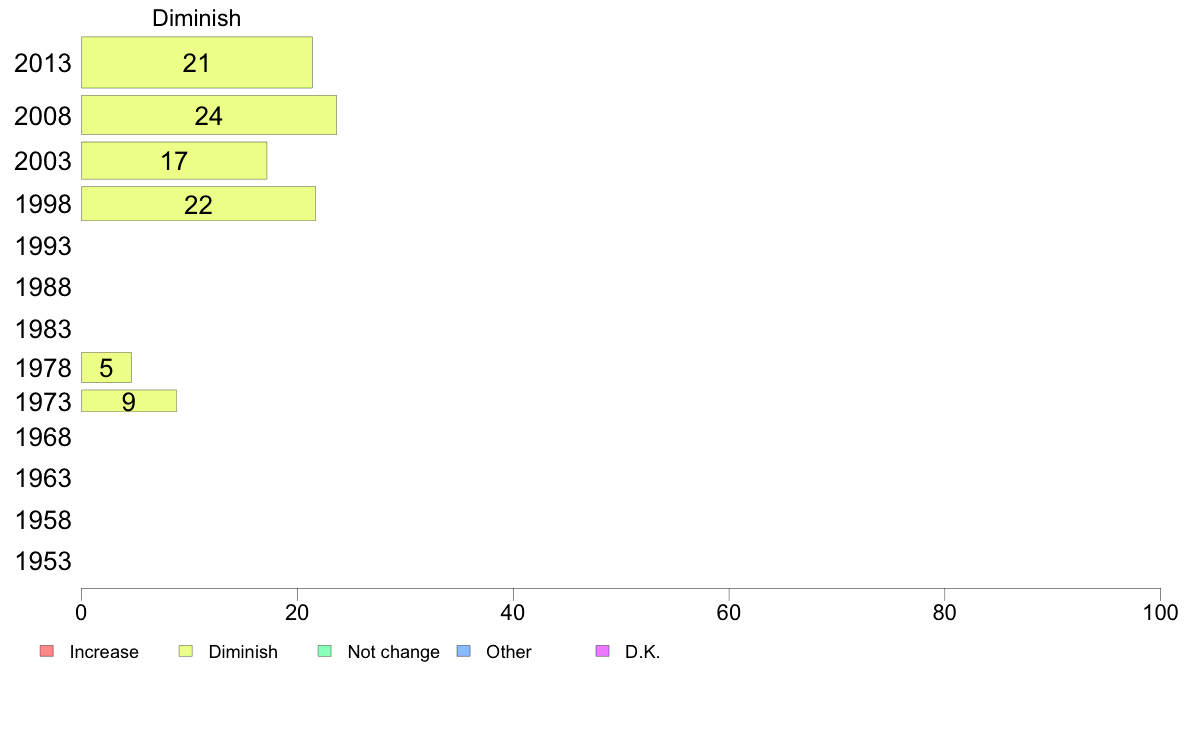Click the 1993 year label
This screenshot has height=736, width=1188.
[x=43, y=246]
